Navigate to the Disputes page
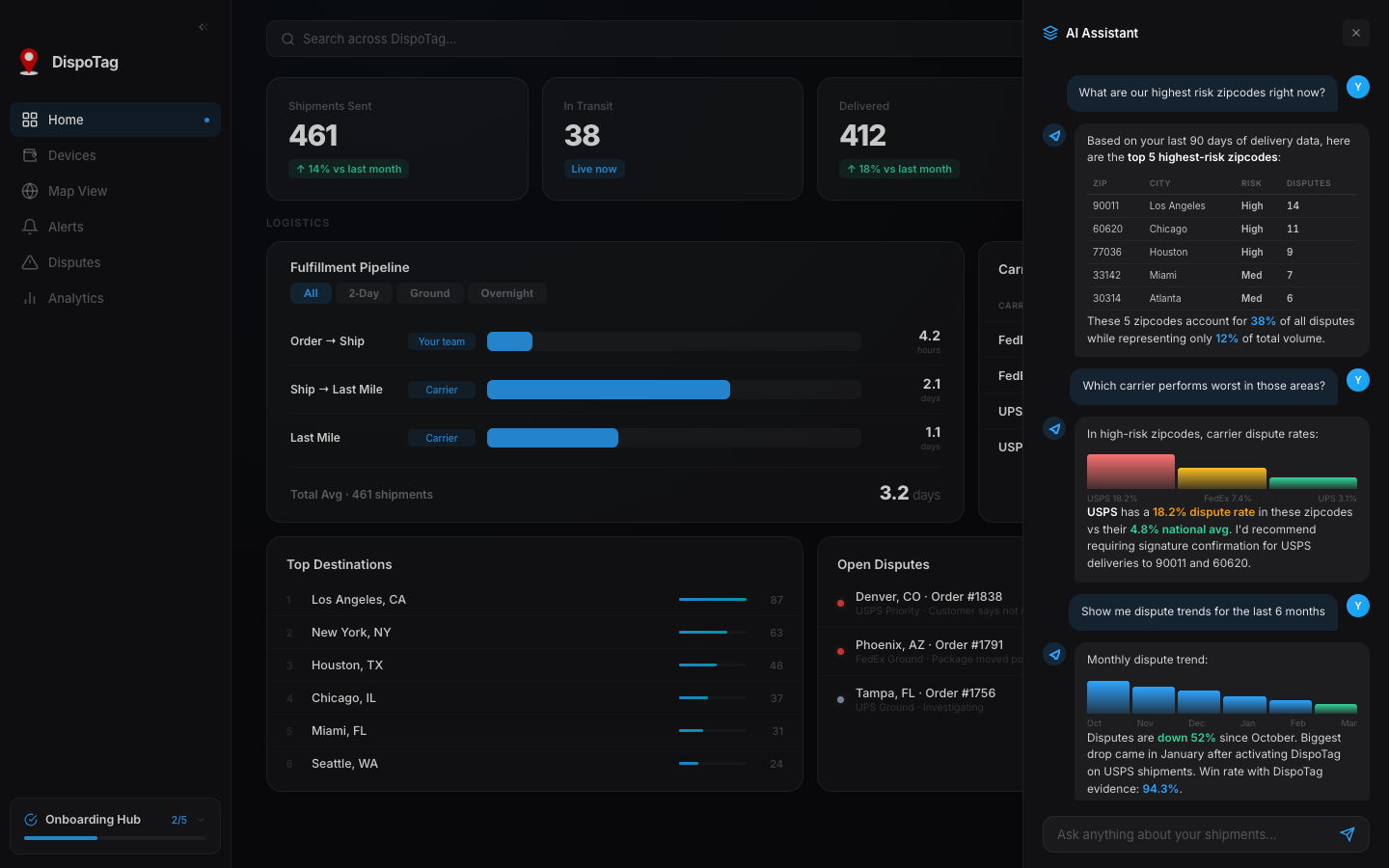Image resolution: width=1389 pixels, height=868 pixels. (73, 262)
